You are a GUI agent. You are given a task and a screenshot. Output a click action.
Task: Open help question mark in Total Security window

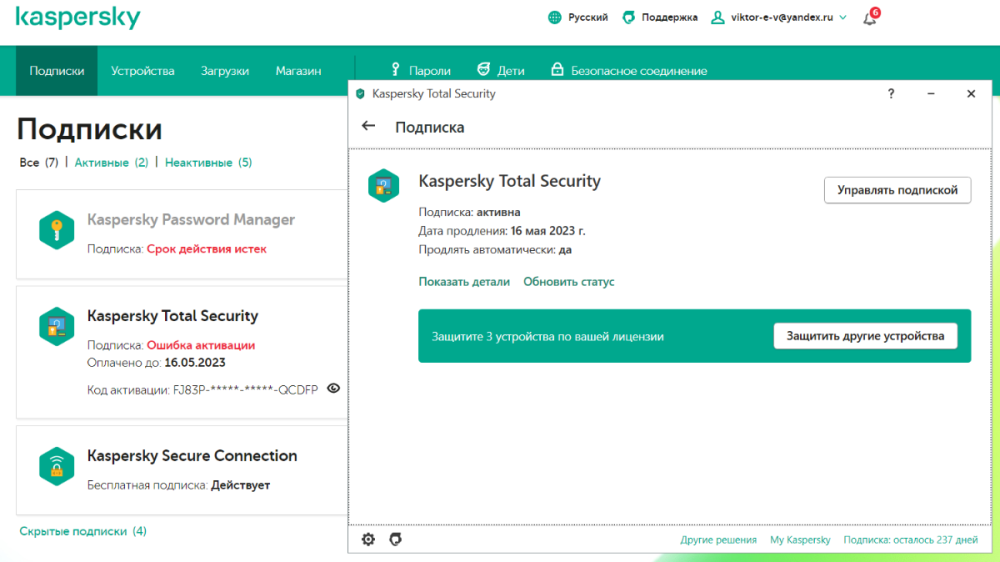tap(891, 94)
